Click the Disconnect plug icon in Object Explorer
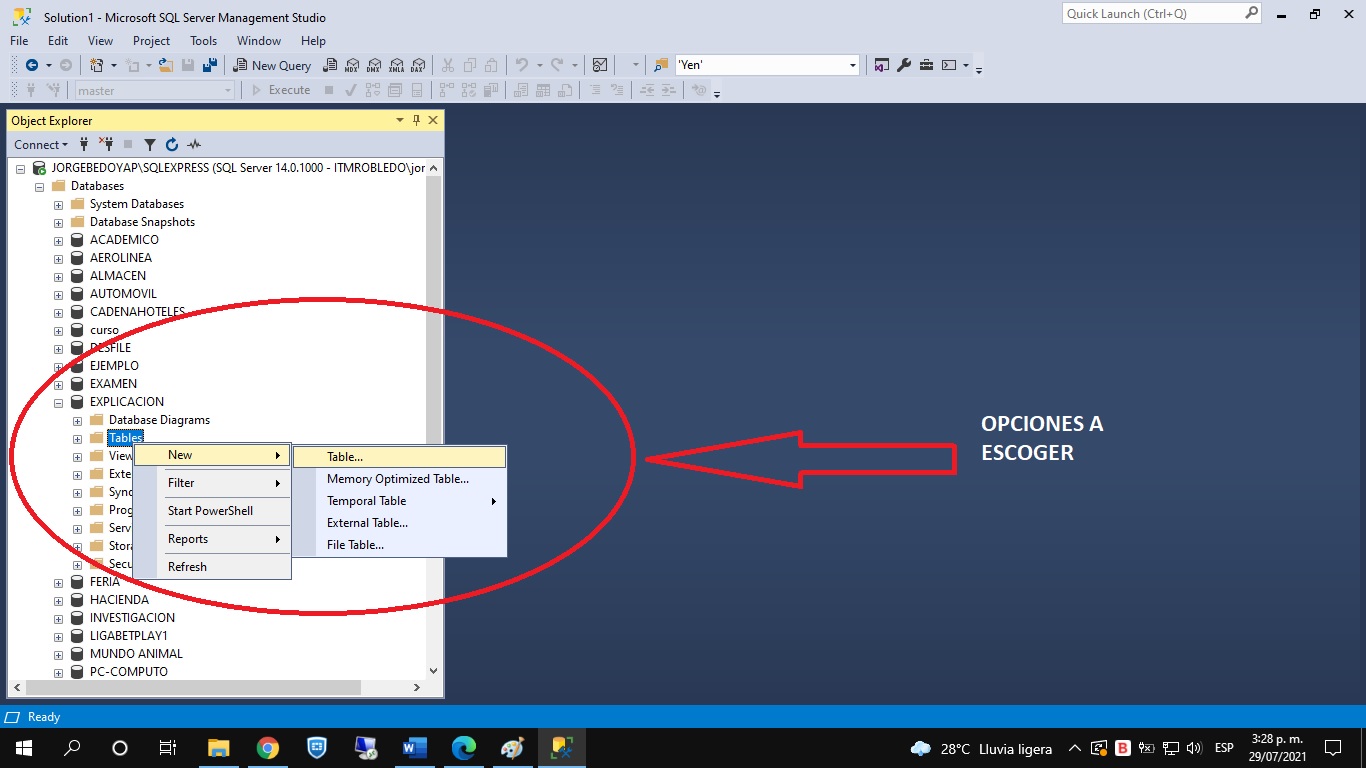The height and width of the screenshot is (768, 1366). coord(106,144)
